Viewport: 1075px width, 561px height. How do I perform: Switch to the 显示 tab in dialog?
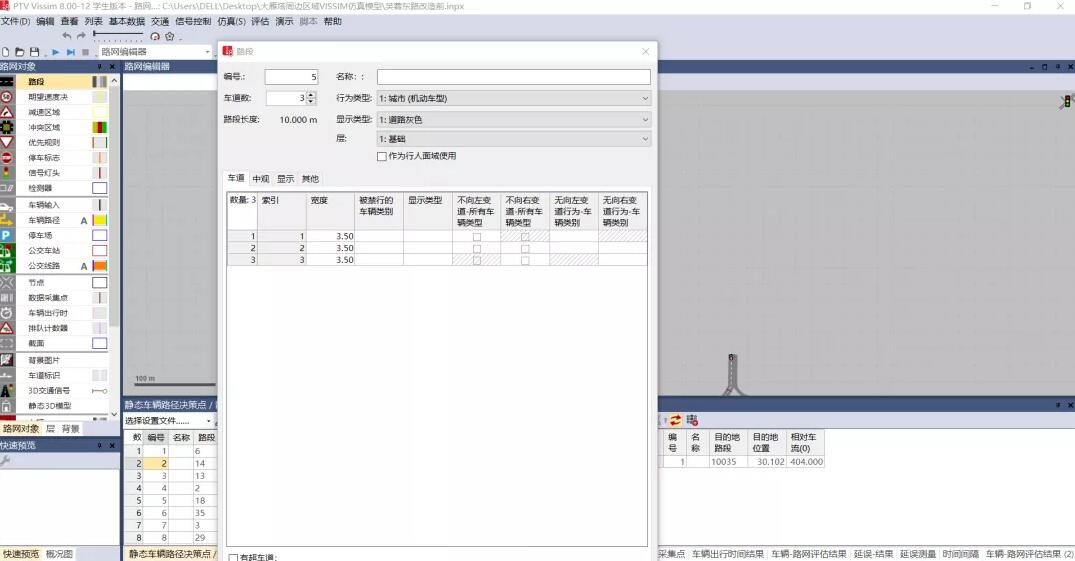tap(285, 179)
